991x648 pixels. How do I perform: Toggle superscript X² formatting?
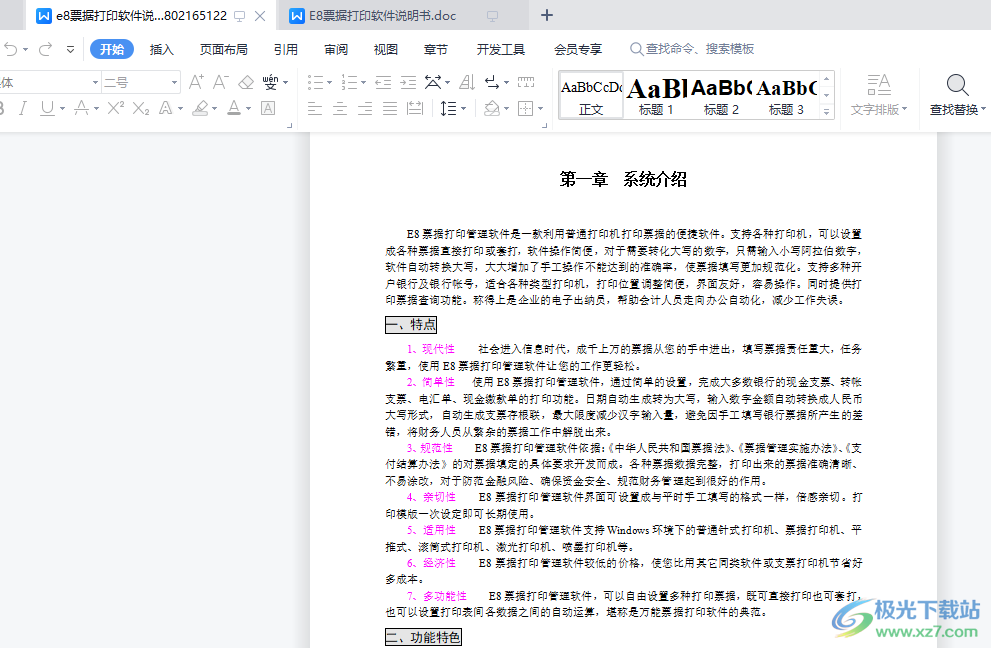[116, 108]
